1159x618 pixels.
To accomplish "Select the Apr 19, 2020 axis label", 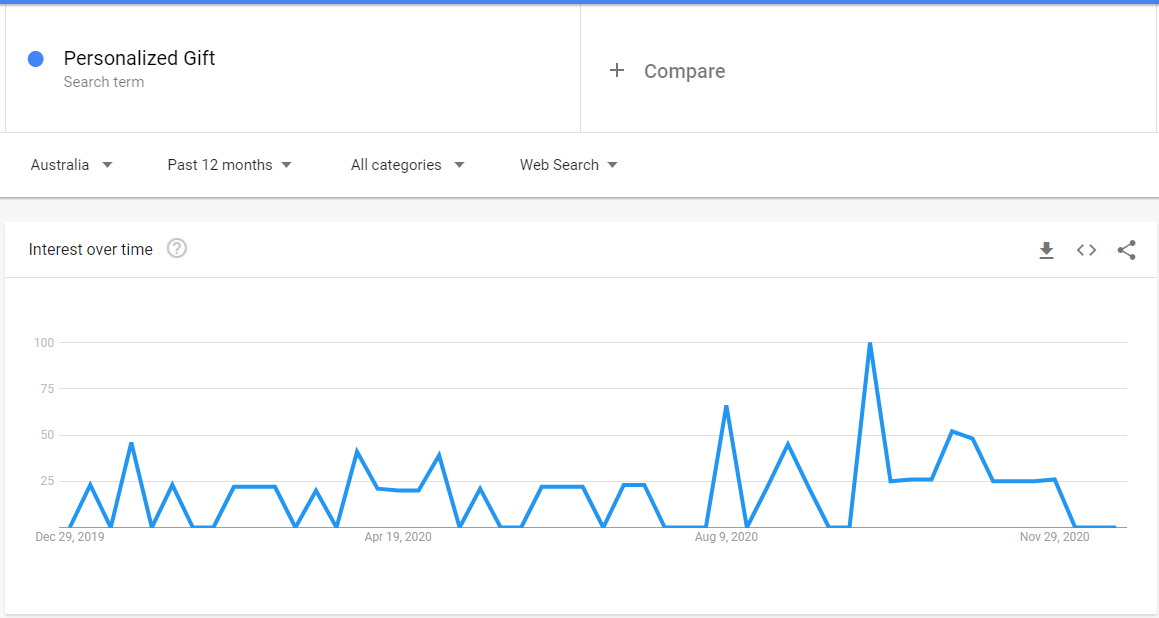I will pyautogui.click(x=398, y=537).
